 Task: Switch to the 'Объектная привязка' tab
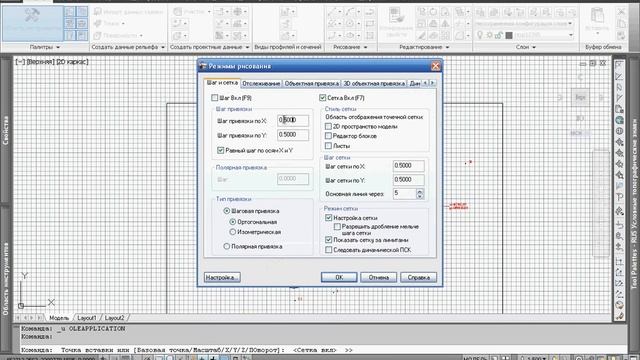pyautogui.click(x=311, y=84)
